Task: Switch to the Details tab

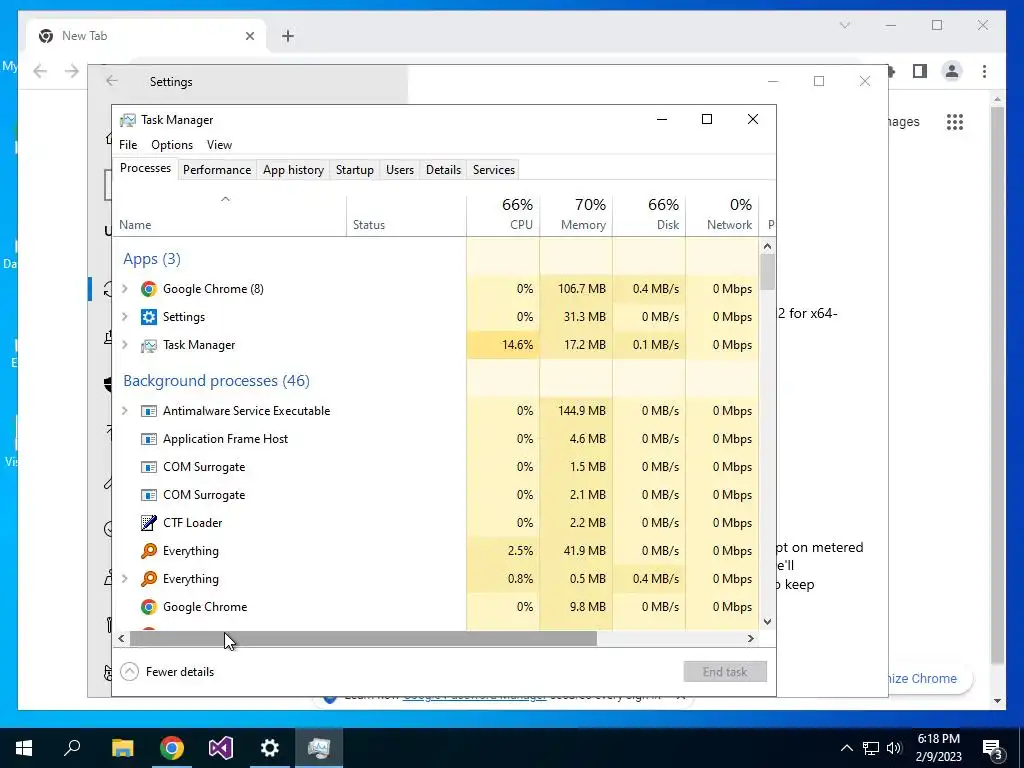Action: (x=443, y=170)
